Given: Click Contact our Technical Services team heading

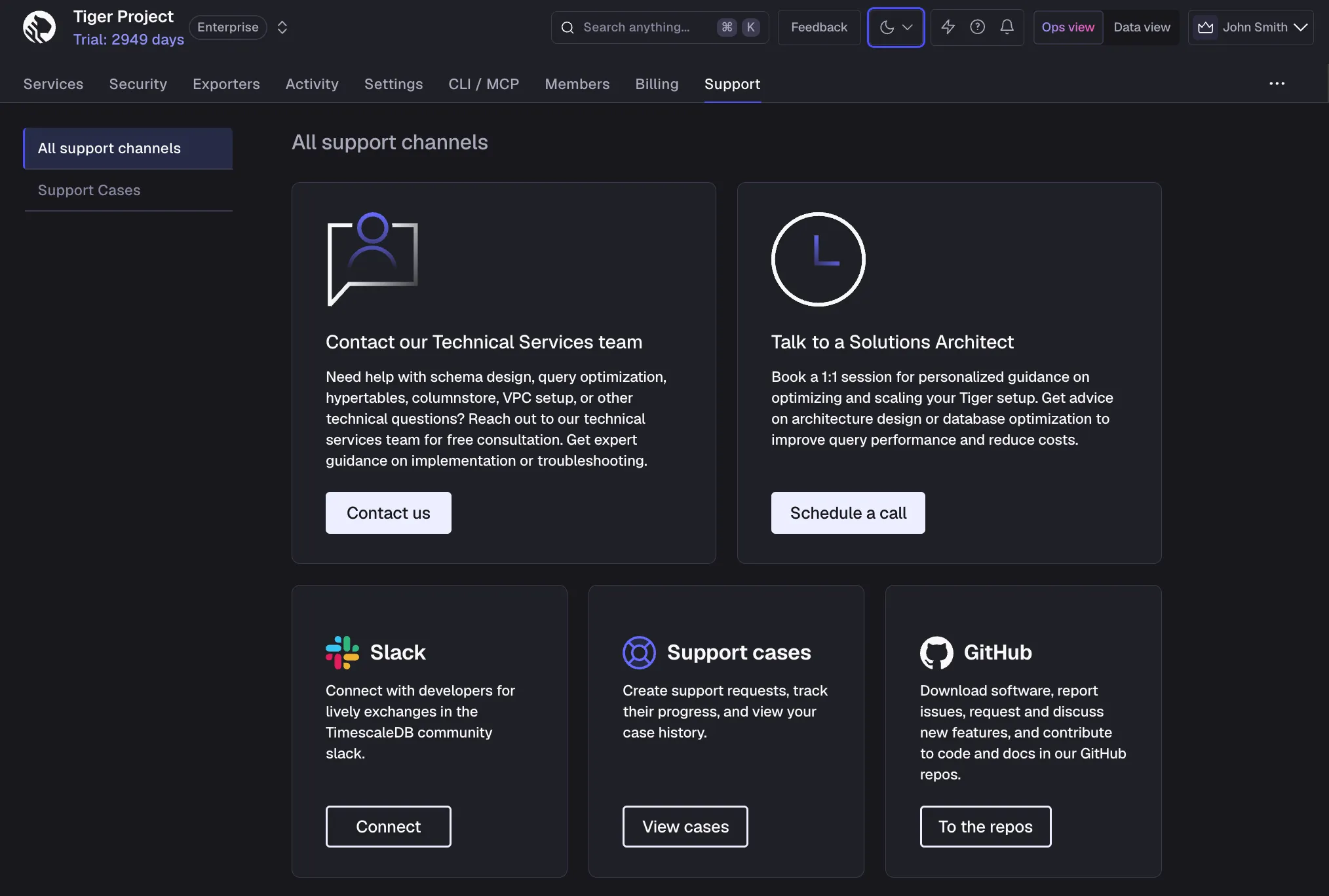Looking at the screenshot, I should (484, 342).
